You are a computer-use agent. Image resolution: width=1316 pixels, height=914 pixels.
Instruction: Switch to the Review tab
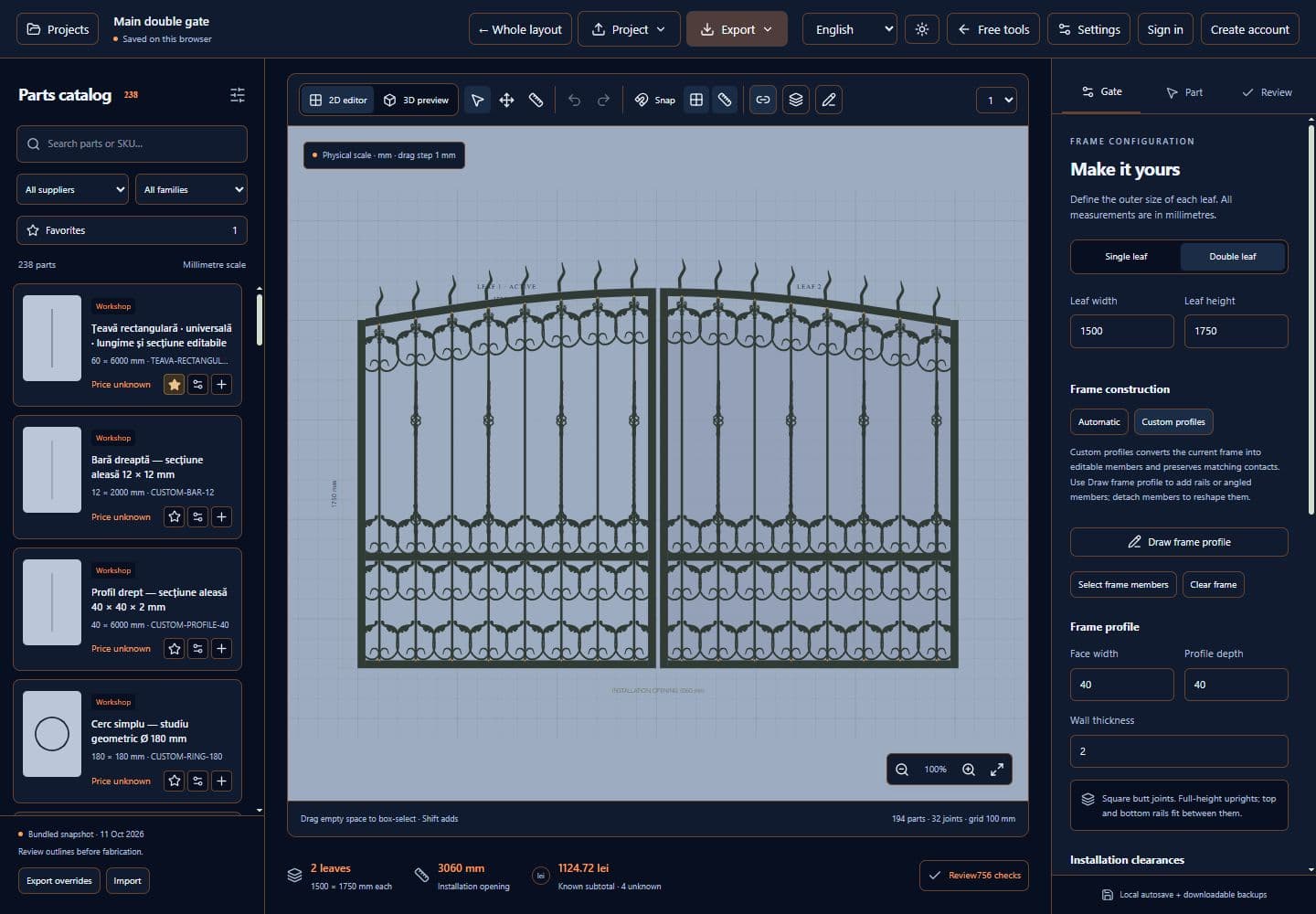tap(1267, 92)
